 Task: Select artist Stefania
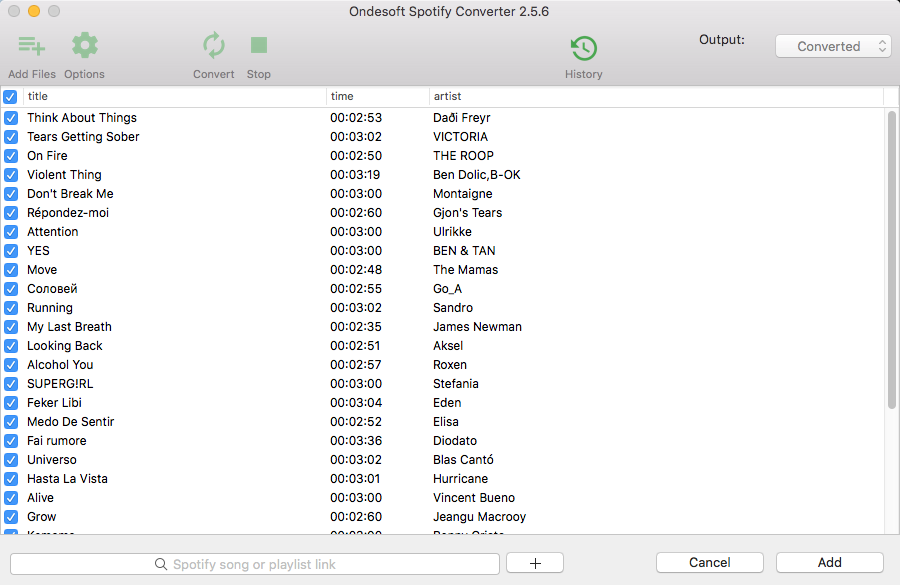pos(456,383)
